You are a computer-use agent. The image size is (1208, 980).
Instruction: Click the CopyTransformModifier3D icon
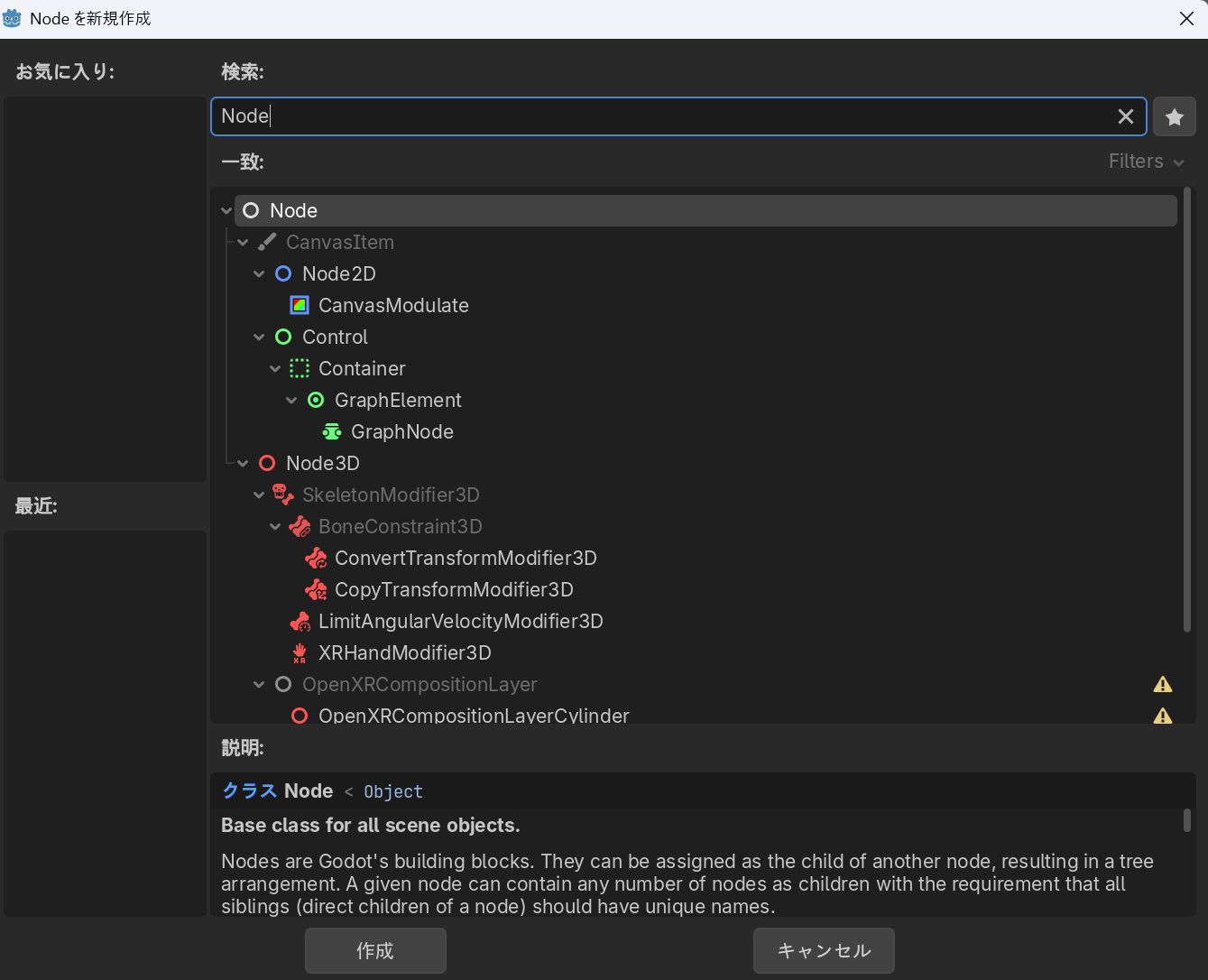point(316,589)
